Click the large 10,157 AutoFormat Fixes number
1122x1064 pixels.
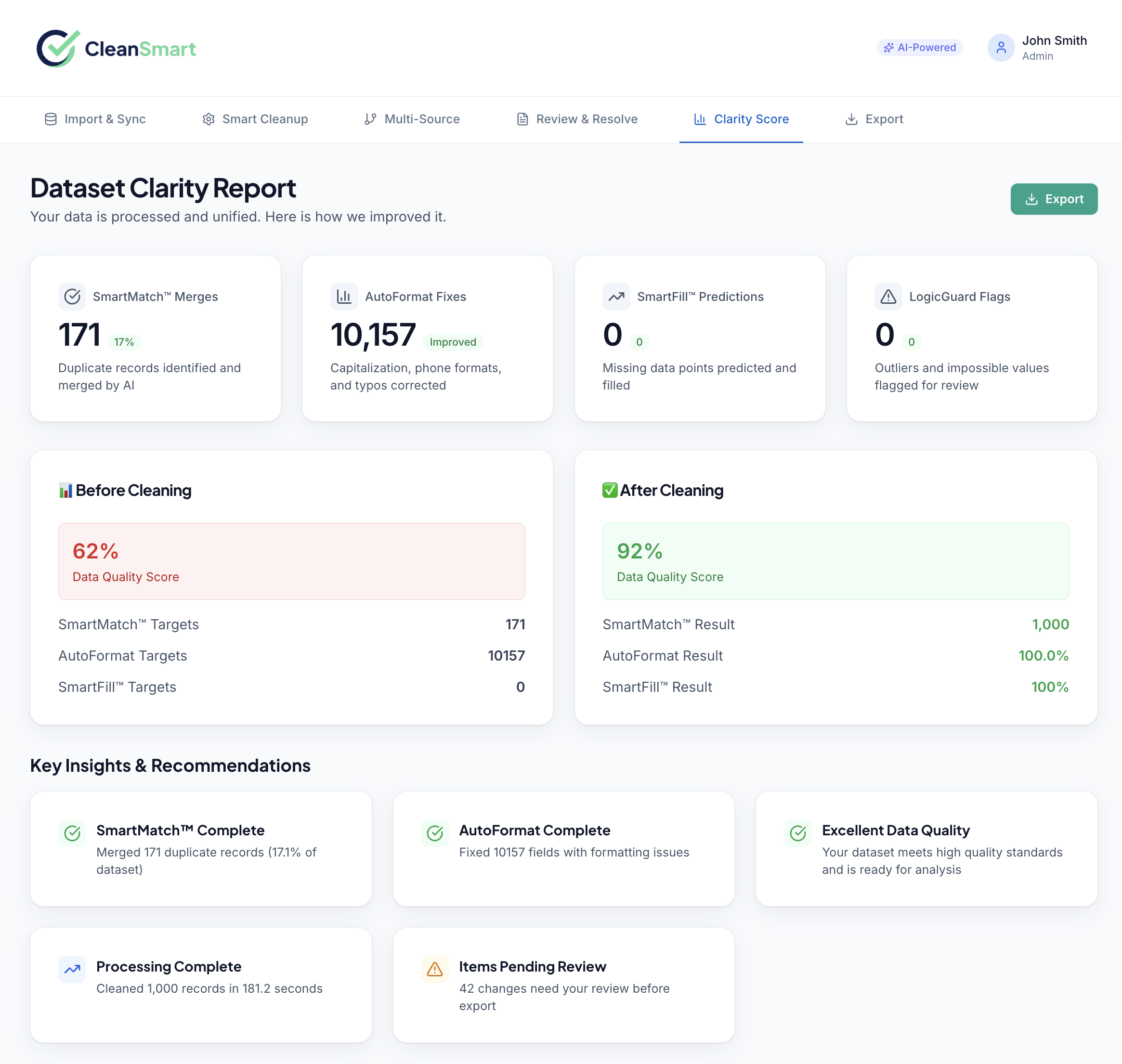tap(373, 335)
